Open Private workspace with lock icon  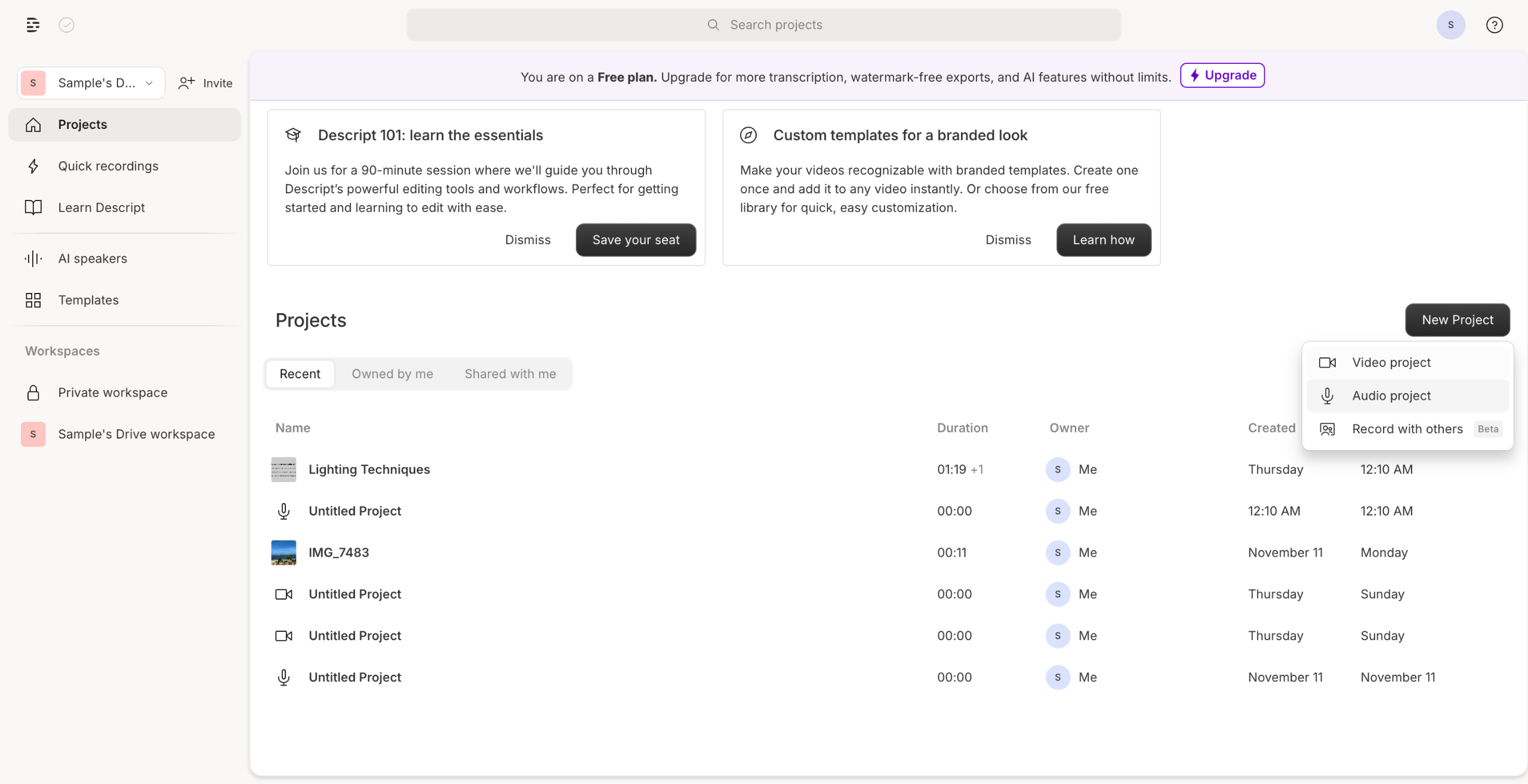pyautogui.click(x=112, y=393)
